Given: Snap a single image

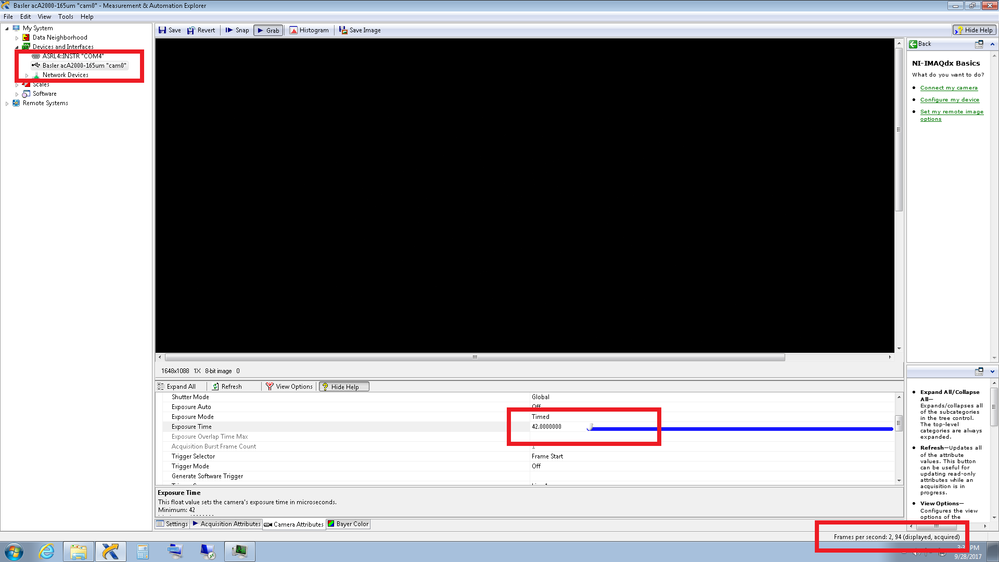Looking at the screenshot, I should pyautogui.click(x=237, y=30).
